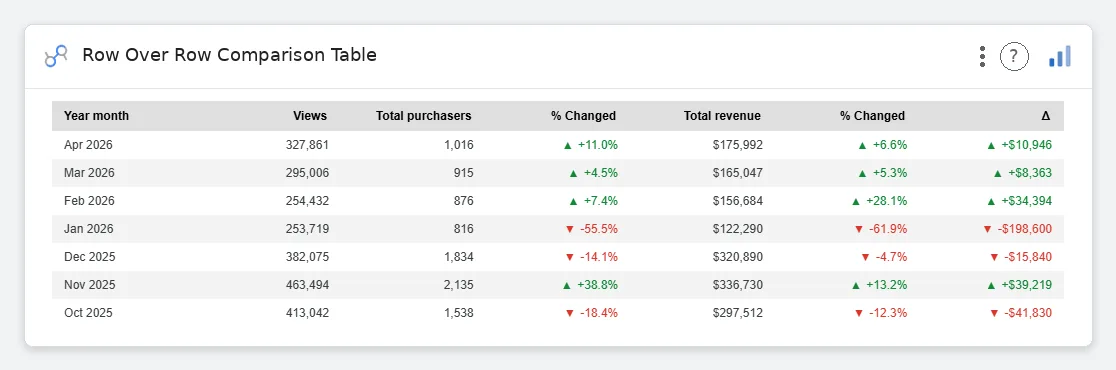Image resolution: width=1116 pixels, height=370 pixels.
Task: Click the revenue value $122,290
Action: 737,229
